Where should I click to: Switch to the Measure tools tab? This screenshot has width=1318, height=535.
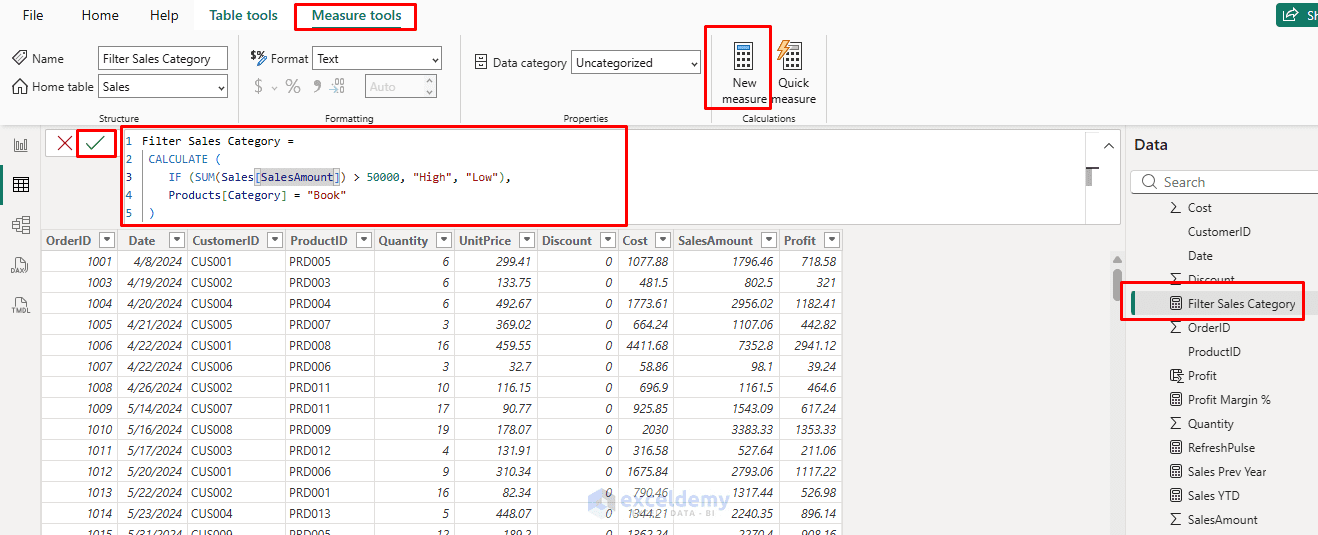pos(356,15)
